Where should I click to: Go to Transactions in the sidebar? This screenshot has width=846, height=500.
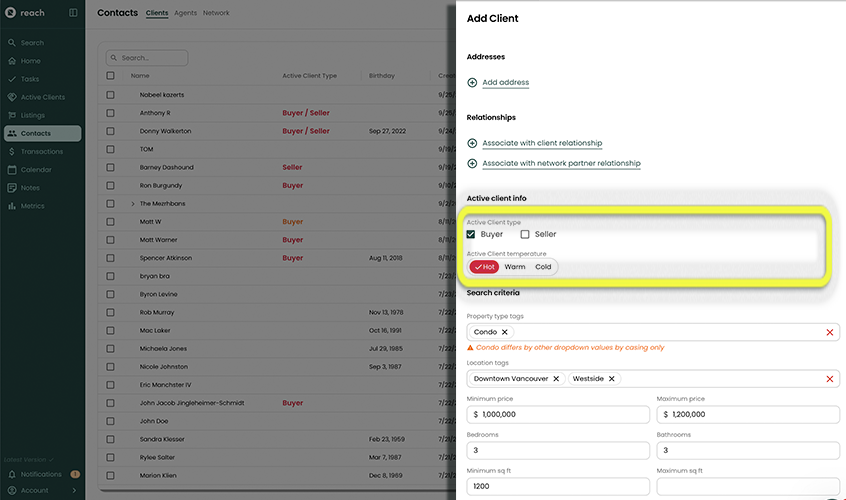41,151
